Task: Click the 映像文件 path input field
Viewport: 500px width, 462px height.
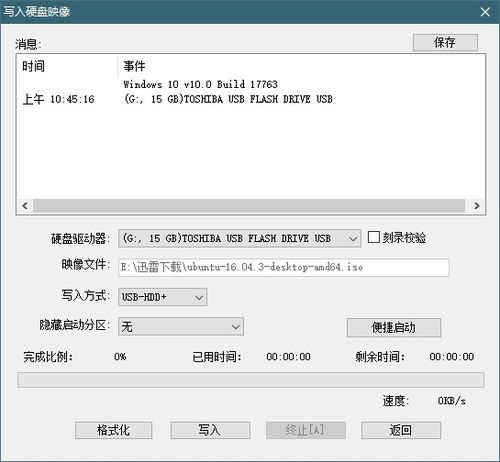Action: tap(284, 267)
